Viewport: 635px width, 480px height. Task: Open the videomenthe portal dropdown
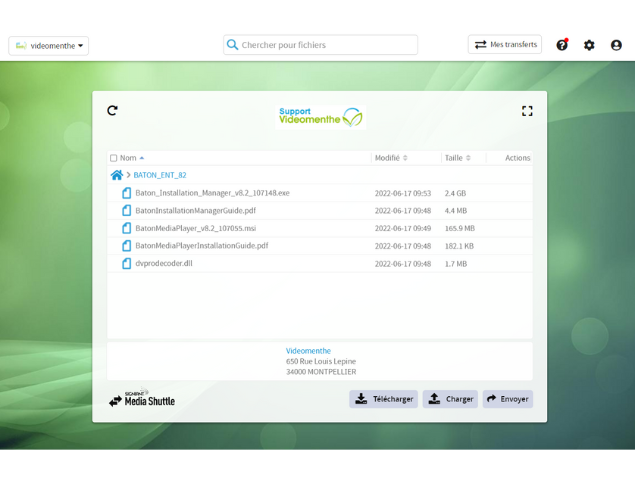tap(49, 45)
